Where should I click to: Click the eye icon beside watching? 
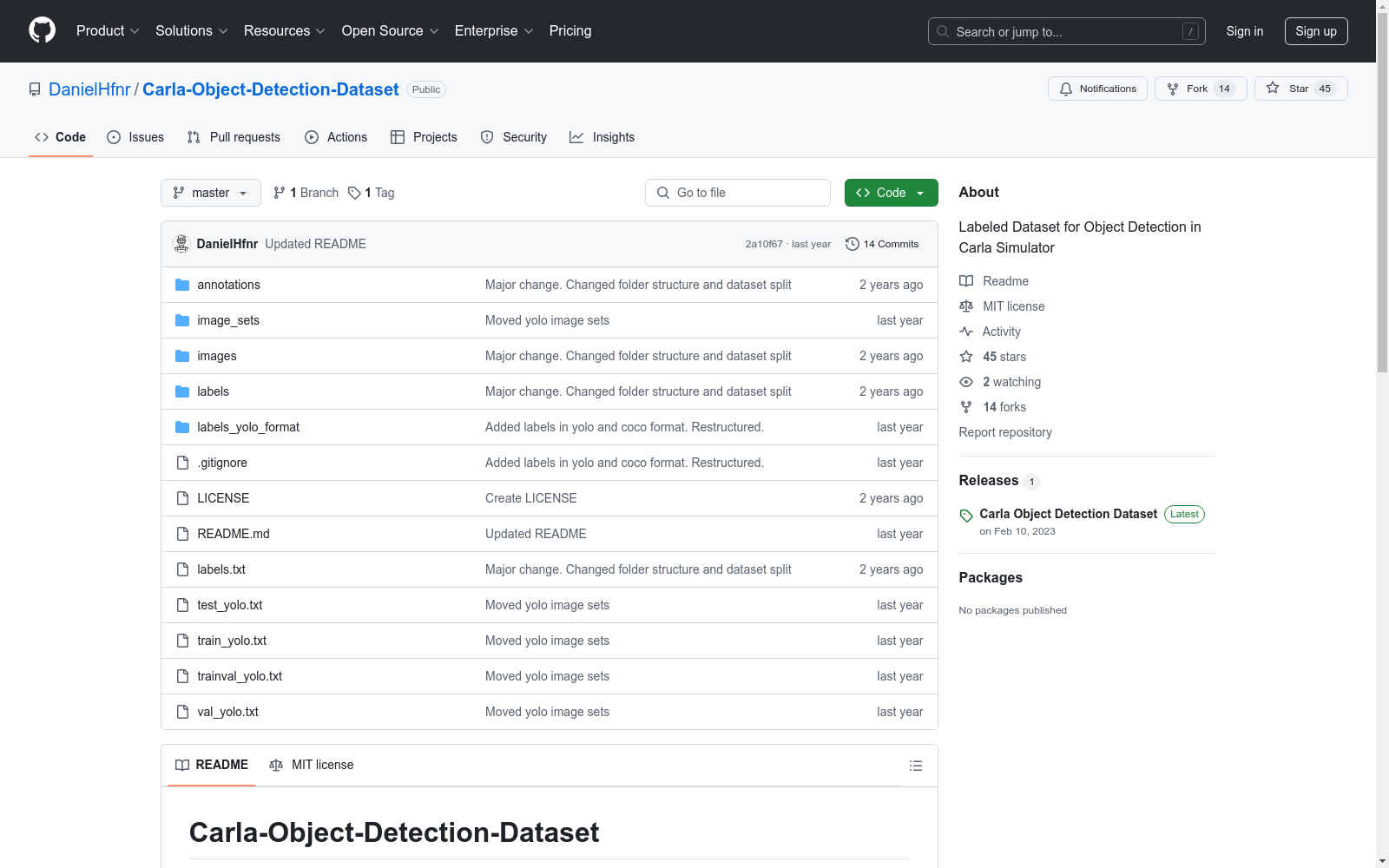pos(966,382)
